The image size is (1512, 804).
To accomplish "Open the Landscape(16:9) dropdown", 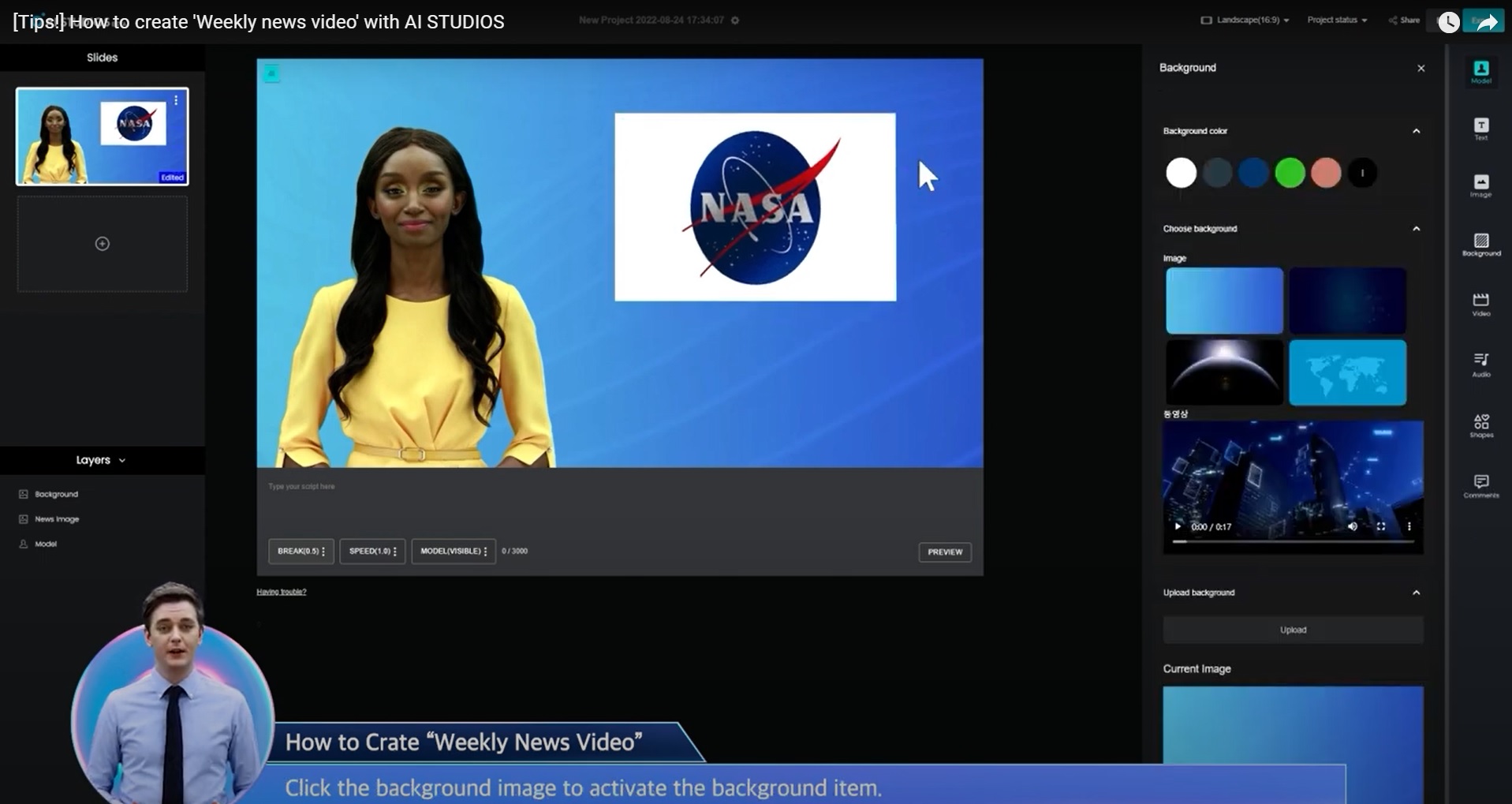I will coord(1245,20).
